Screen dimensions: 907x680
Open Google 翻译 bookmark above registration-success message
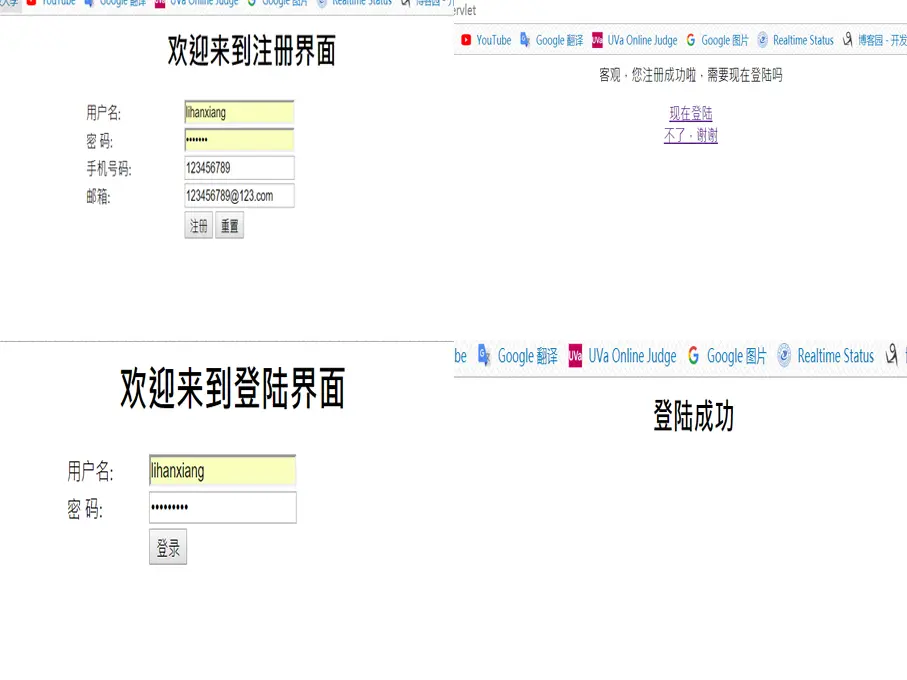click(x=551, y=40)
